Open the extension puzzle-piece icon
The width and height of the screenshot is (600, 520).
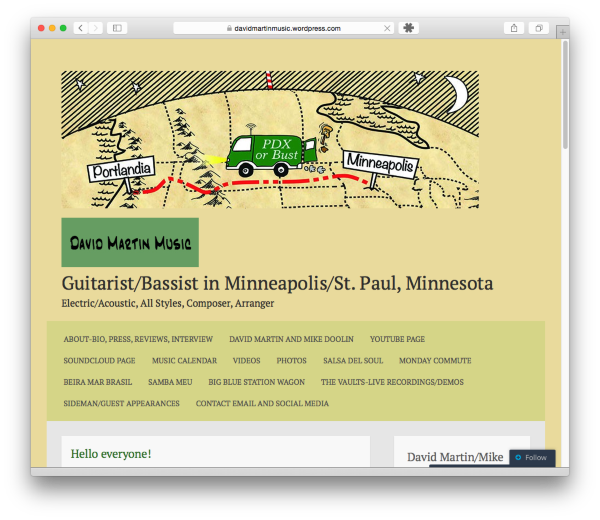click(409, 28)
